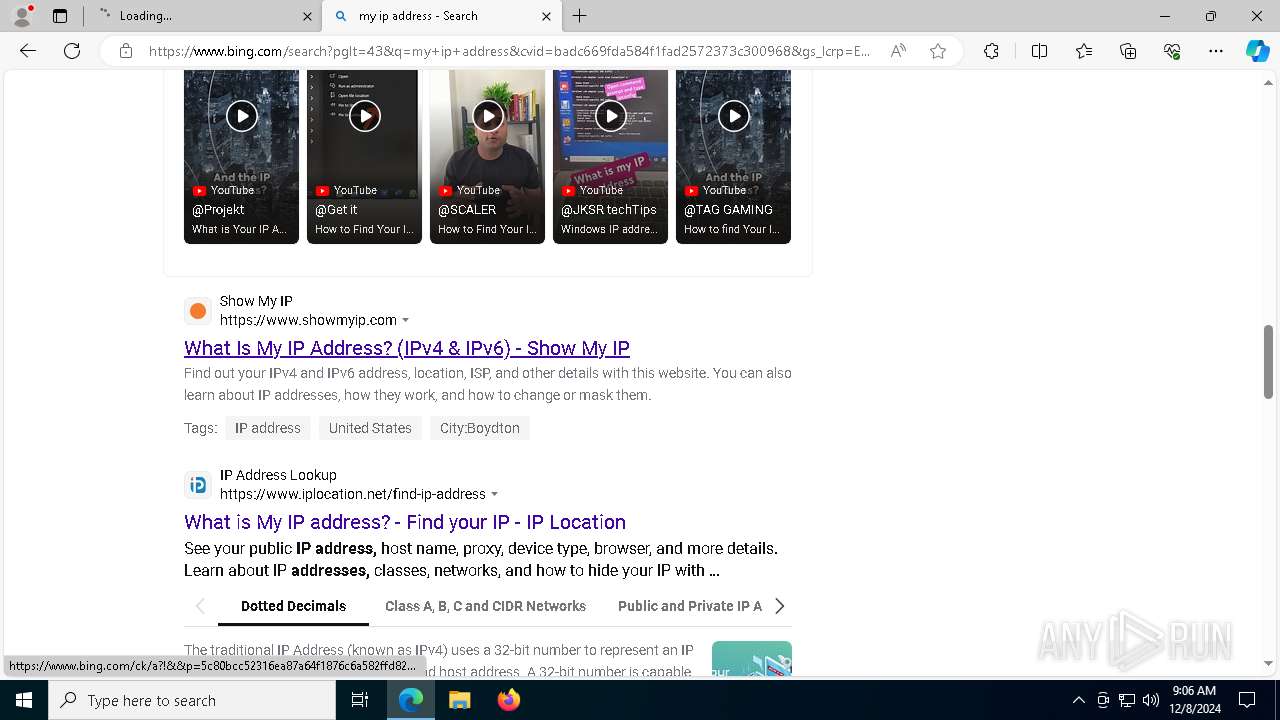Image resolution: width=1280 pixels, height=720 pixels.
Task: Open a new browser tab
Action: click(580, 16)
